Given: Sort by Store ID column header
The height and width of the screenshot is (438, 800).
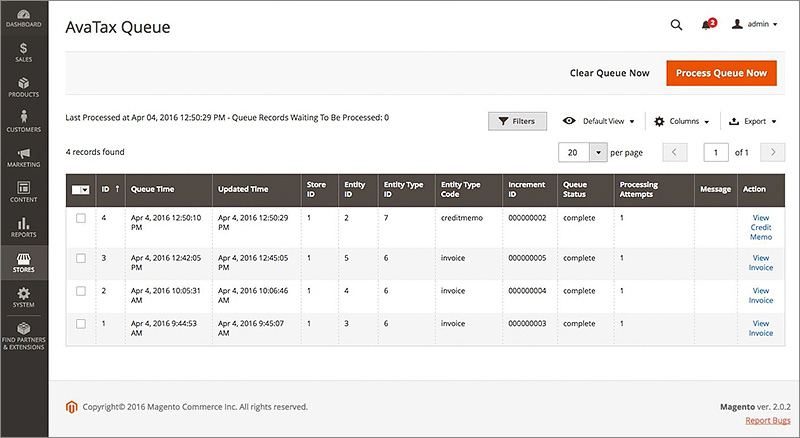Looking at the screenshot, I should coord(320,189).
